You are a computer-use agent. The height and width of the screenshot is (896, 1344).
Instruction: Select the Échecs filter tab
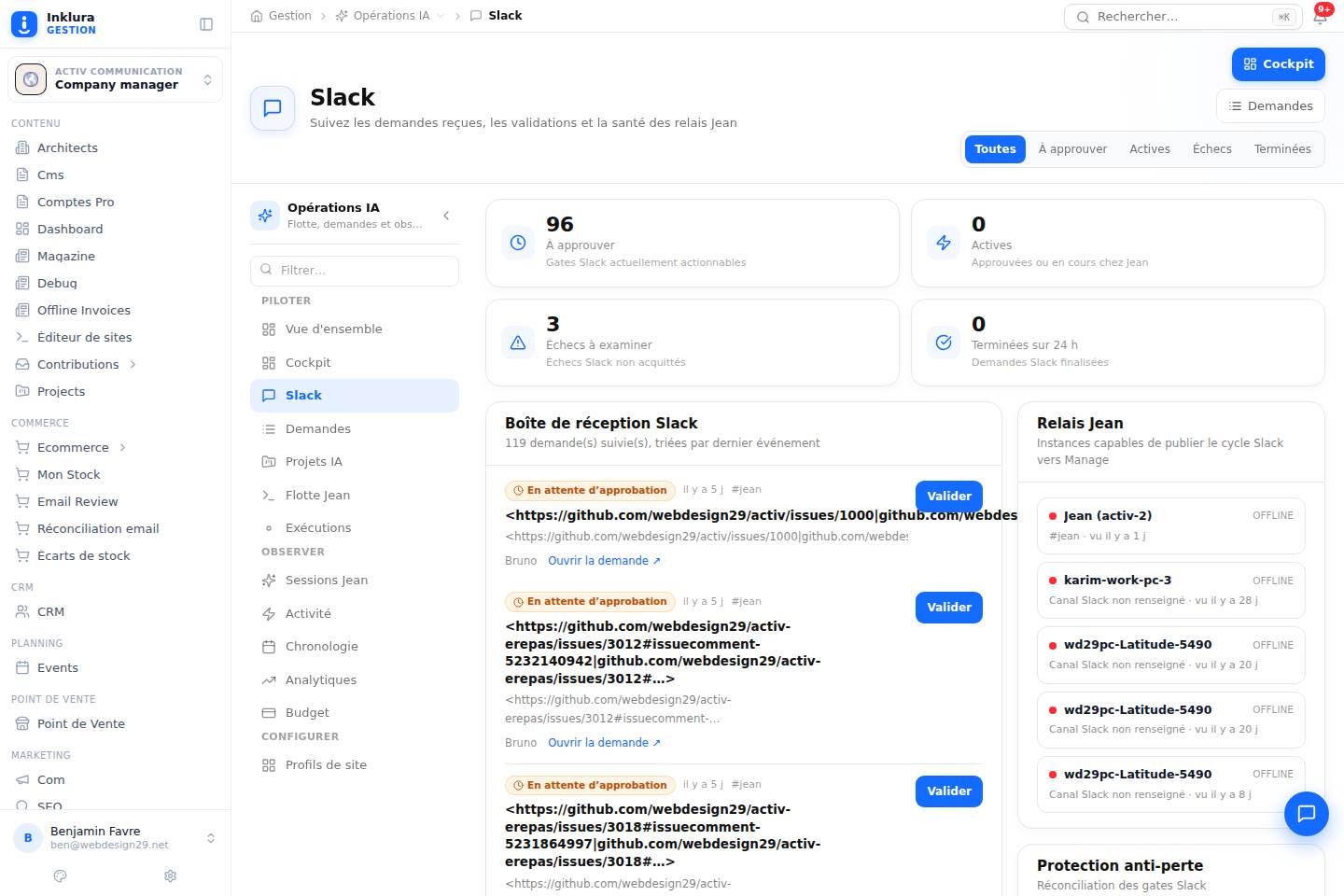[x=1211, y=149]
